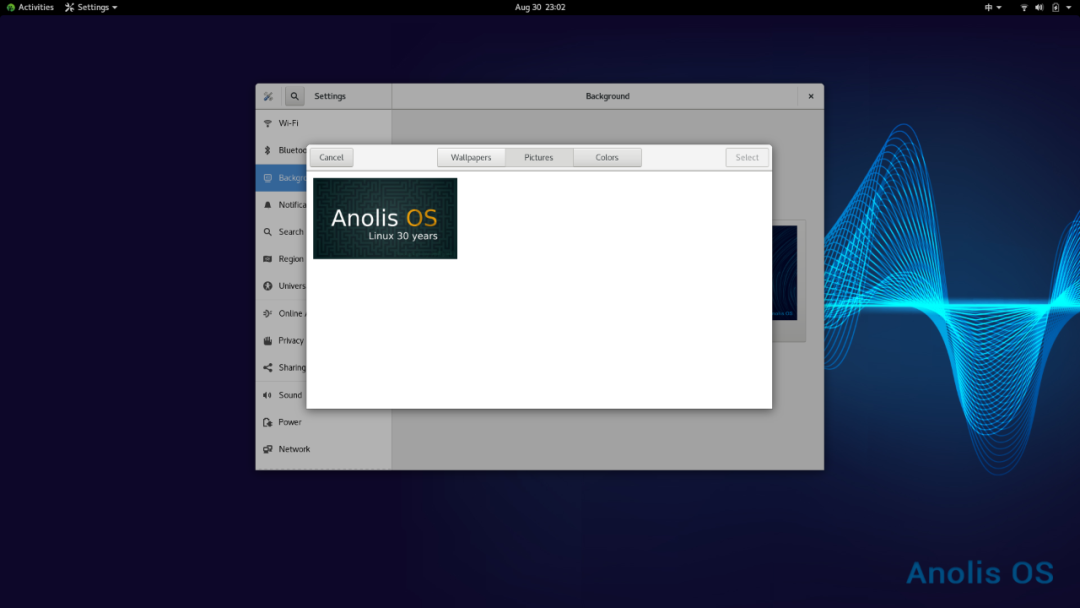This screenshot has width=1080, height=608.
Task: Click the Search magnifier icon in sidebar list
Action: pos(268,232)
